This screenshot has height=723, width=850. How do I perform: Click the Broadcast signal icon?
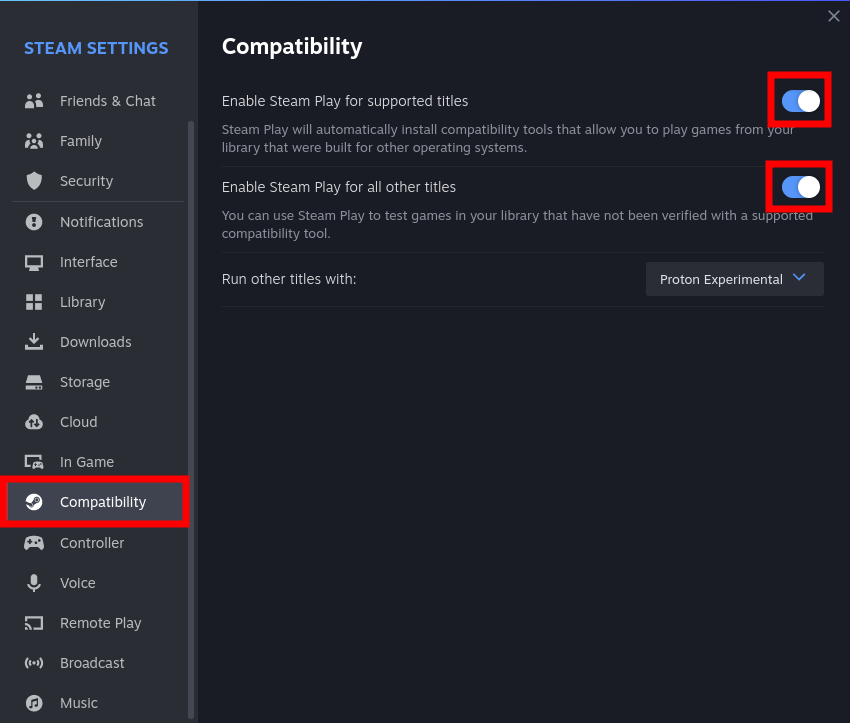coord(34,663)
